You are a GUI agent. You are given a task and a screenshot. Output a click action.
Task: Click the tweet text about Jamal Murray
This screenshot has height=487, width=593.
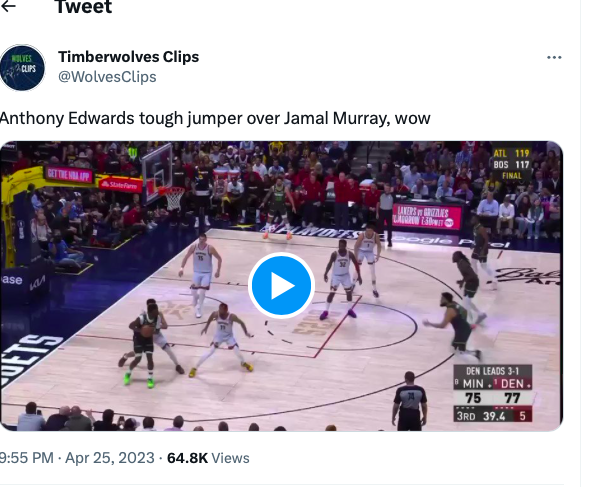coord(215,118)
